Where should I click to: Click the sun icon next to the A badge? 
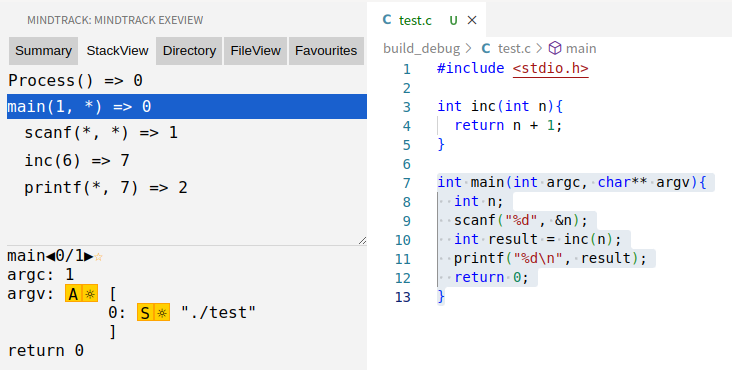tap(90, 294)
